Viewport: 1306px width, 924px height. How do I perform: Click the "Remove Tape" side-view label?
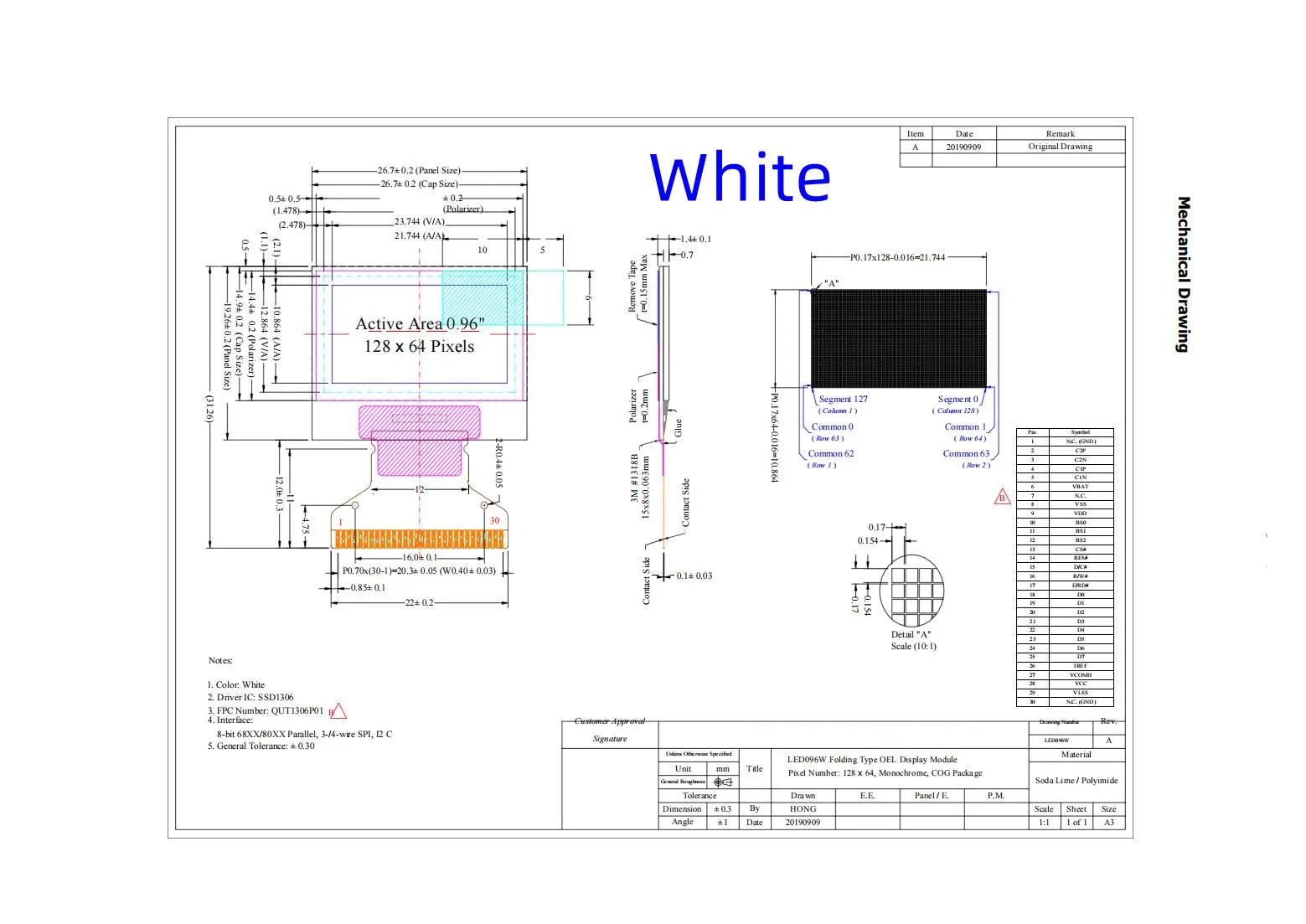632,286
